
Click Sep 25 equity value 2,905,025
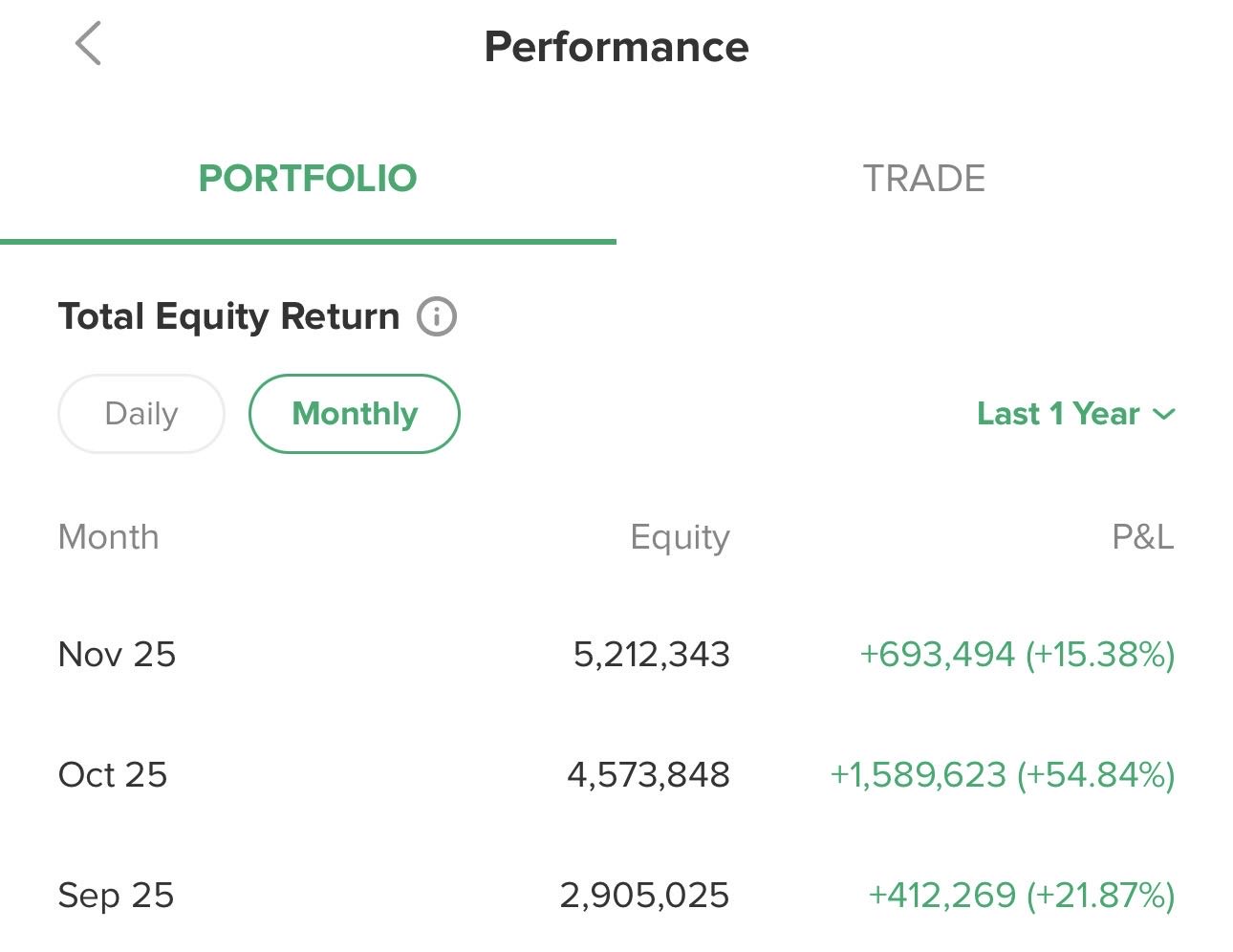click(x=644, y=896)
